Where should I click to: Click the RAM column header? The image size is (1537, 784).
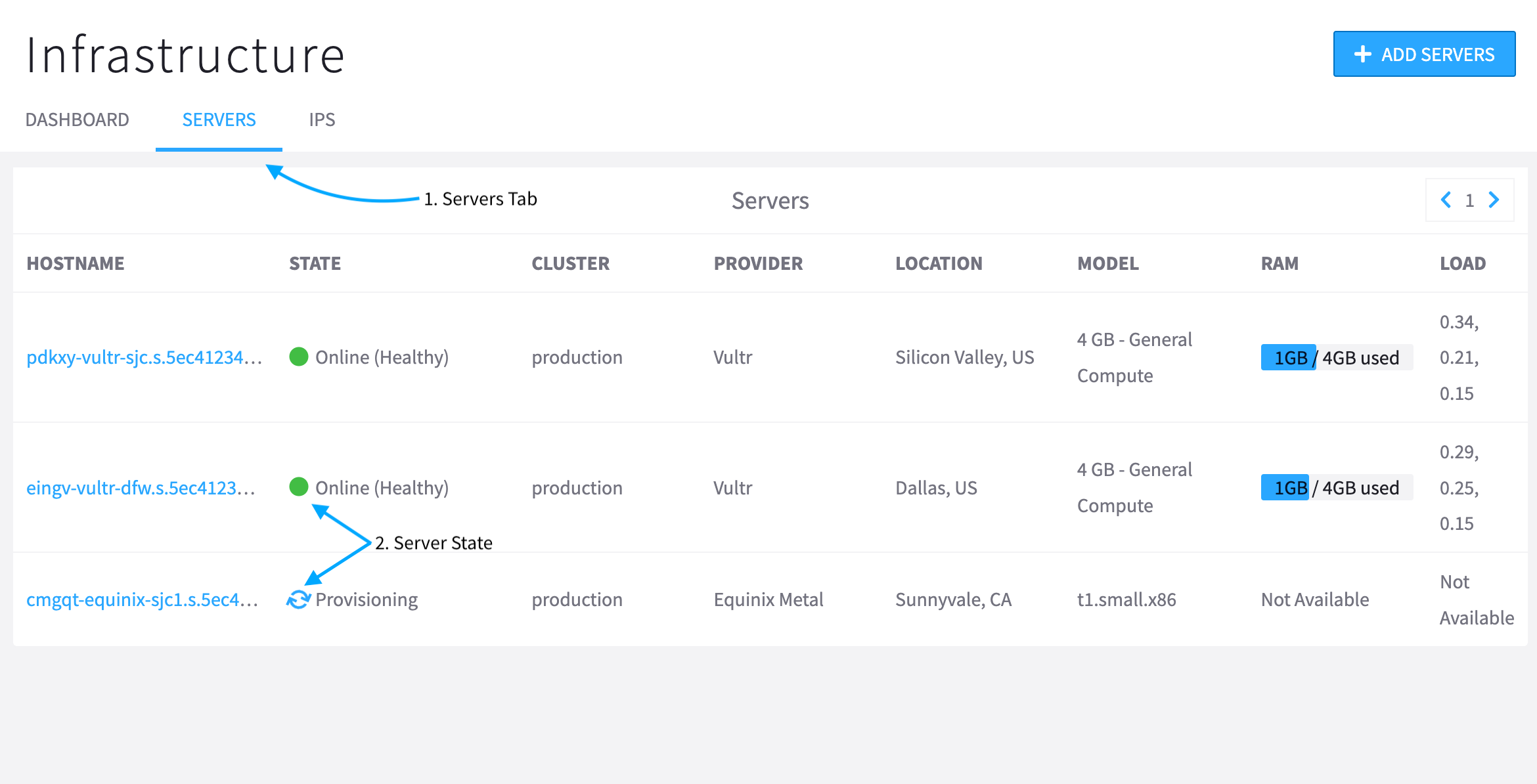coord(1280,263)
